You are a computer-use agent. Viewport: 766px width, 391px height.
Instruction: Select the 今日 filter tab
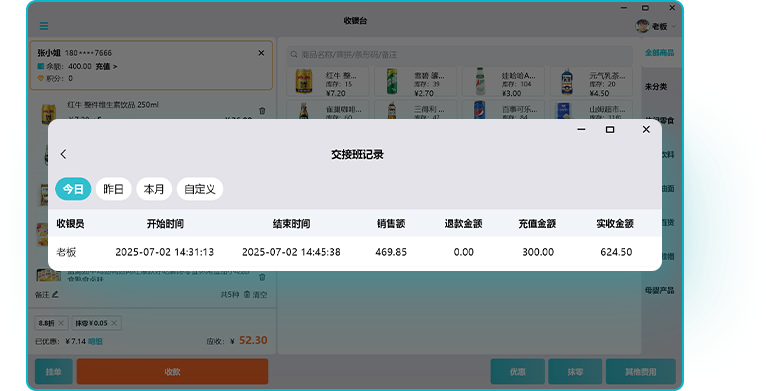pos(73,189)
